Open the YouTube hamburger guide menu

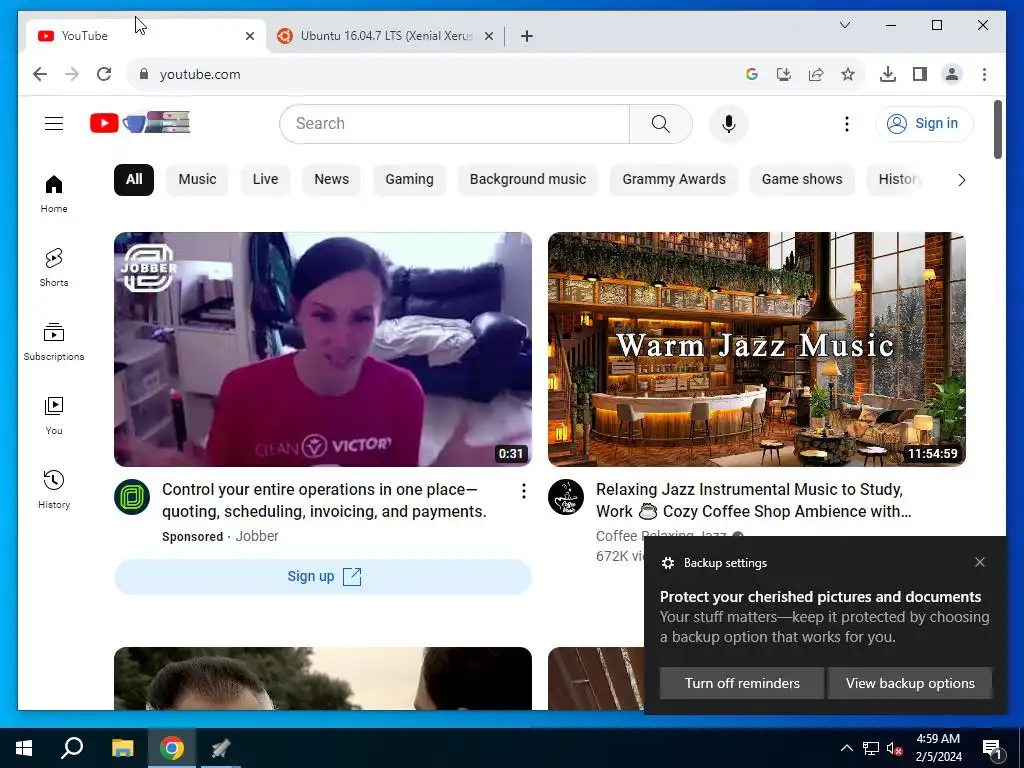(54, 123)
